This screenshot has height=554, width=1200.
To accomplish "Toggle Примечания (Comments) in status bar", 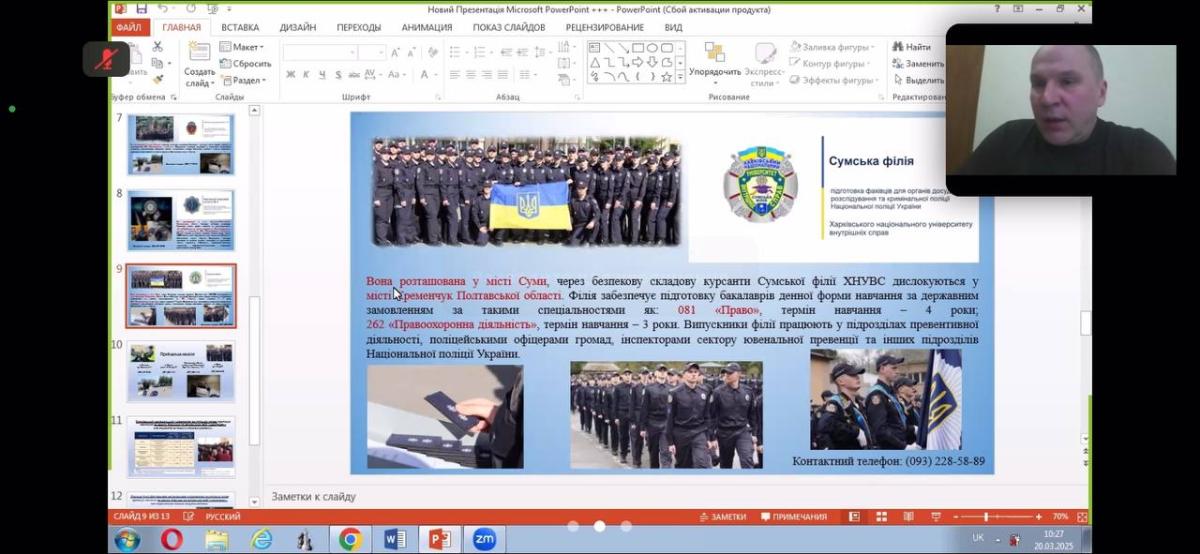I will [793, 517].
